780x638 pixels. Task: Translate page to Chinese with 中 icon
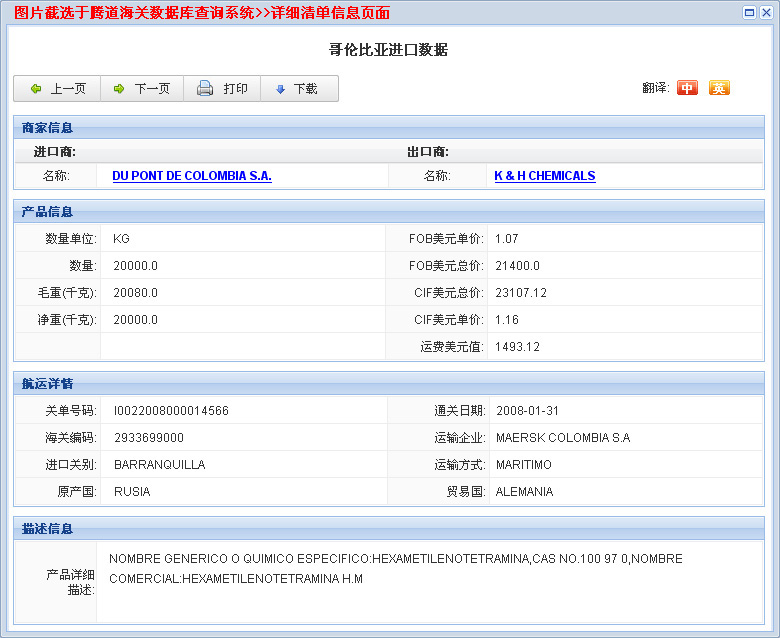tap(687, 88)
